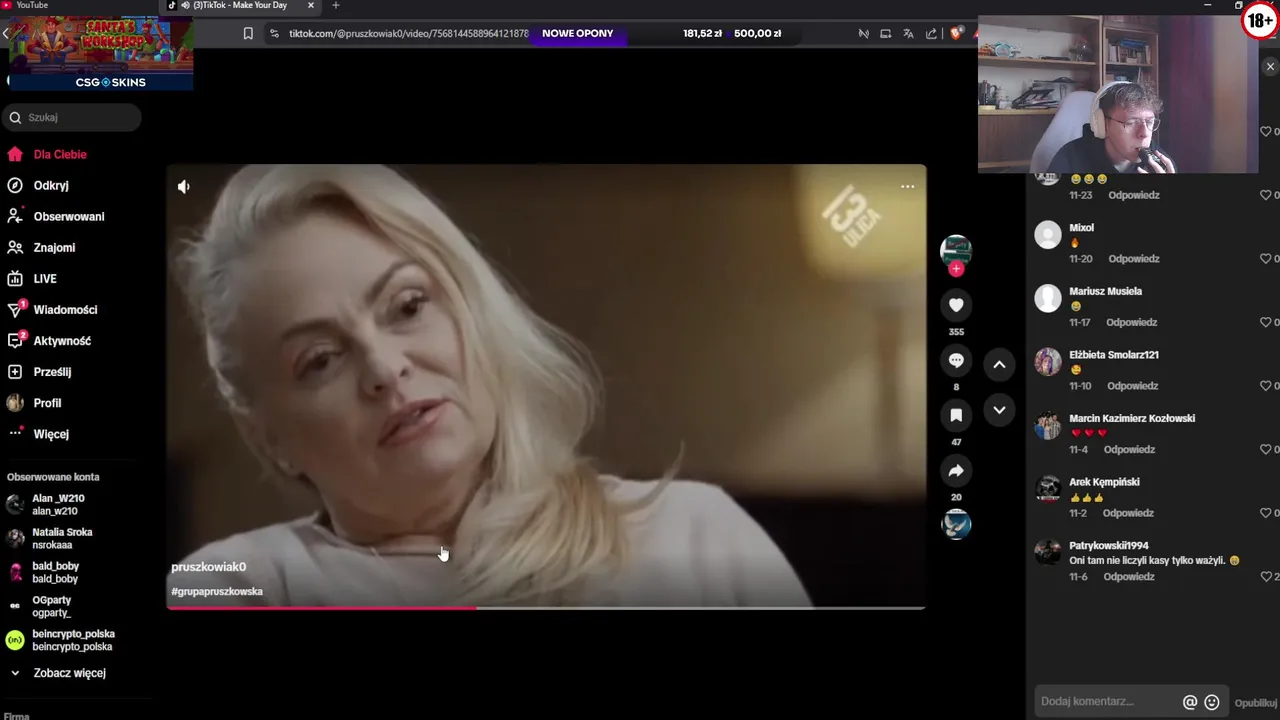Click the Szukaj search field

[72, 118]
